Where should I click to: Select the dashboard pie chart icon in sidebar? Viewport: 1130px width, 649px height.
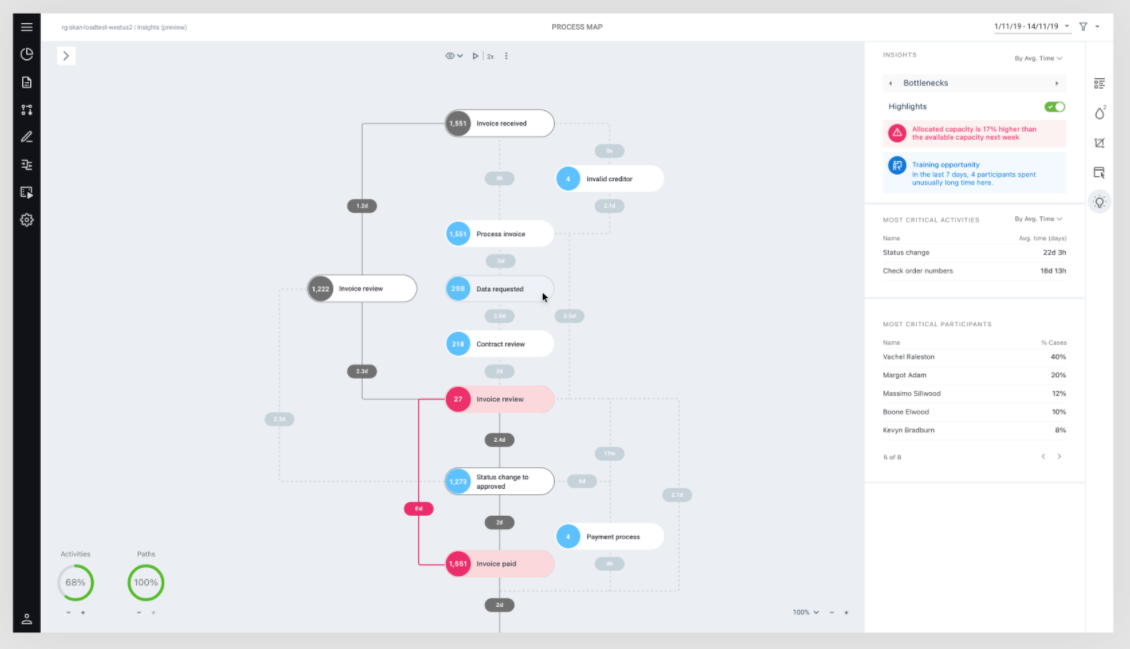point(26,54)
